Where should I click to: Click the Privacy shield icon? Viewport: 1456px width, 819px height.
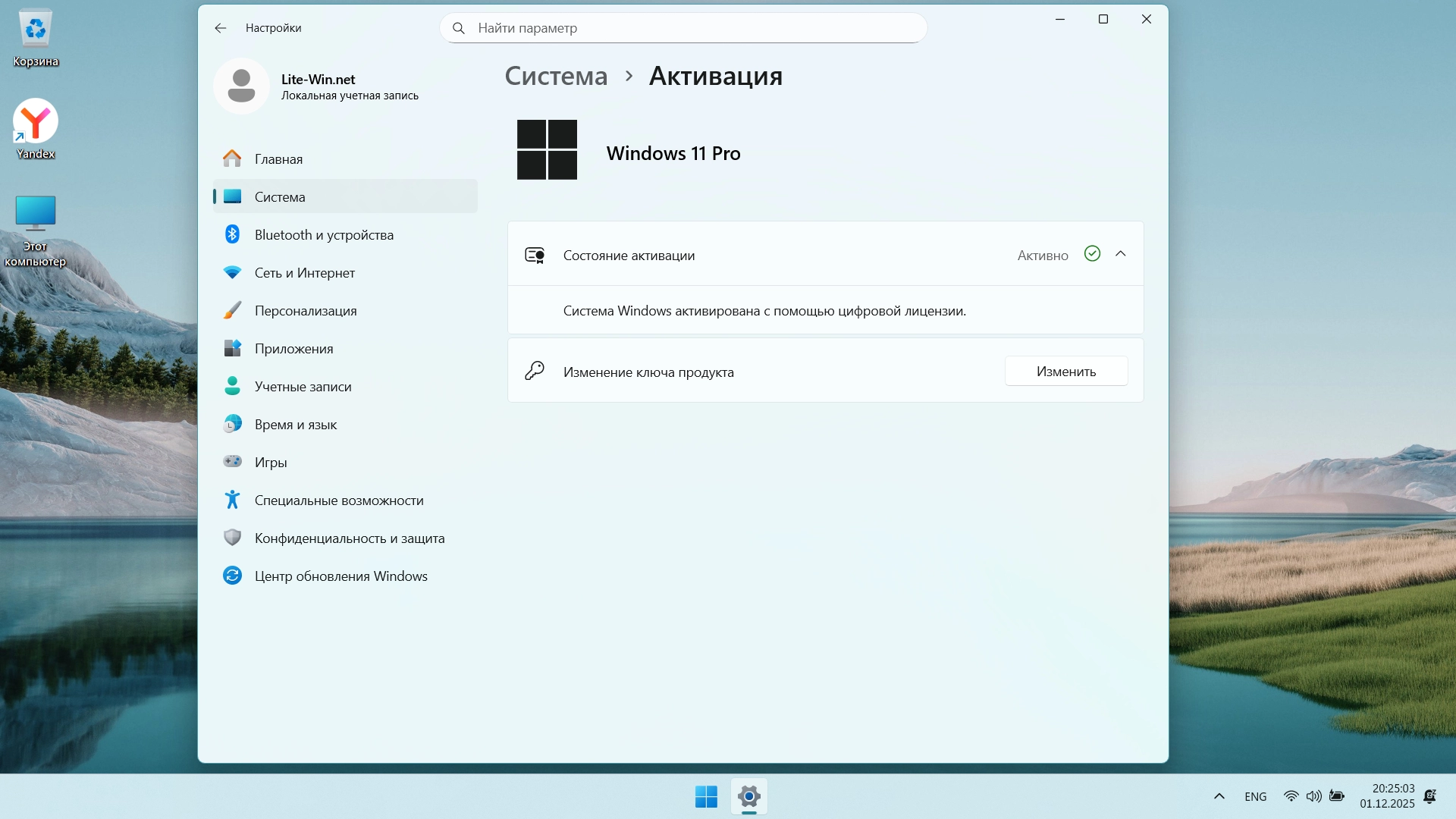pos(232,538)
